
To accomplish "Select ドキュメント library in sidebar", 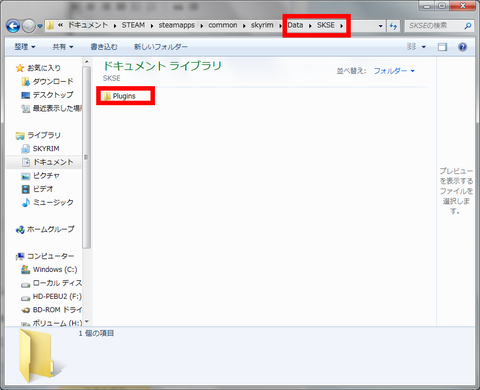I will (x=53, y=162).
